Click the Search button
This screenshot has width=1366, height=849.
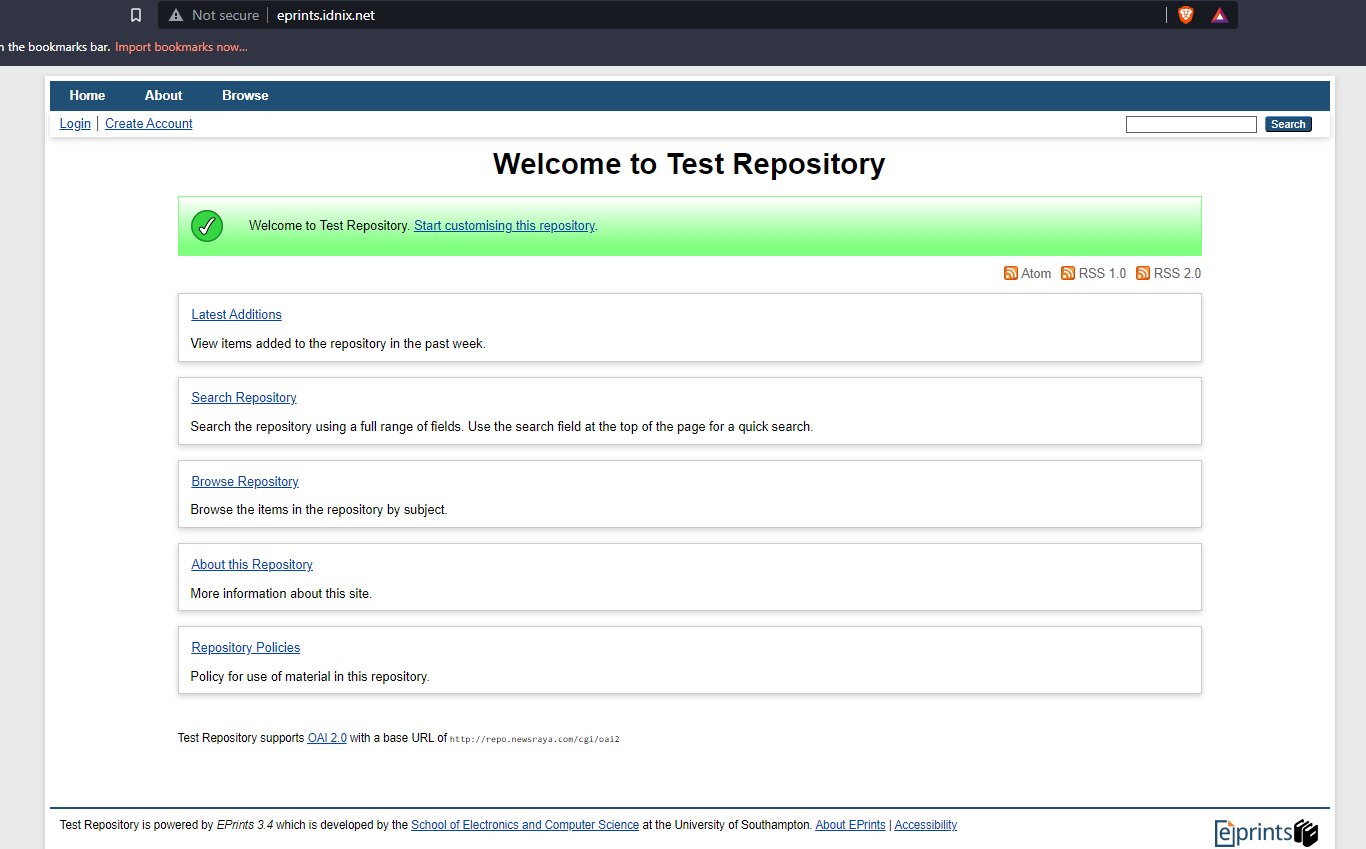[1288, 124]
